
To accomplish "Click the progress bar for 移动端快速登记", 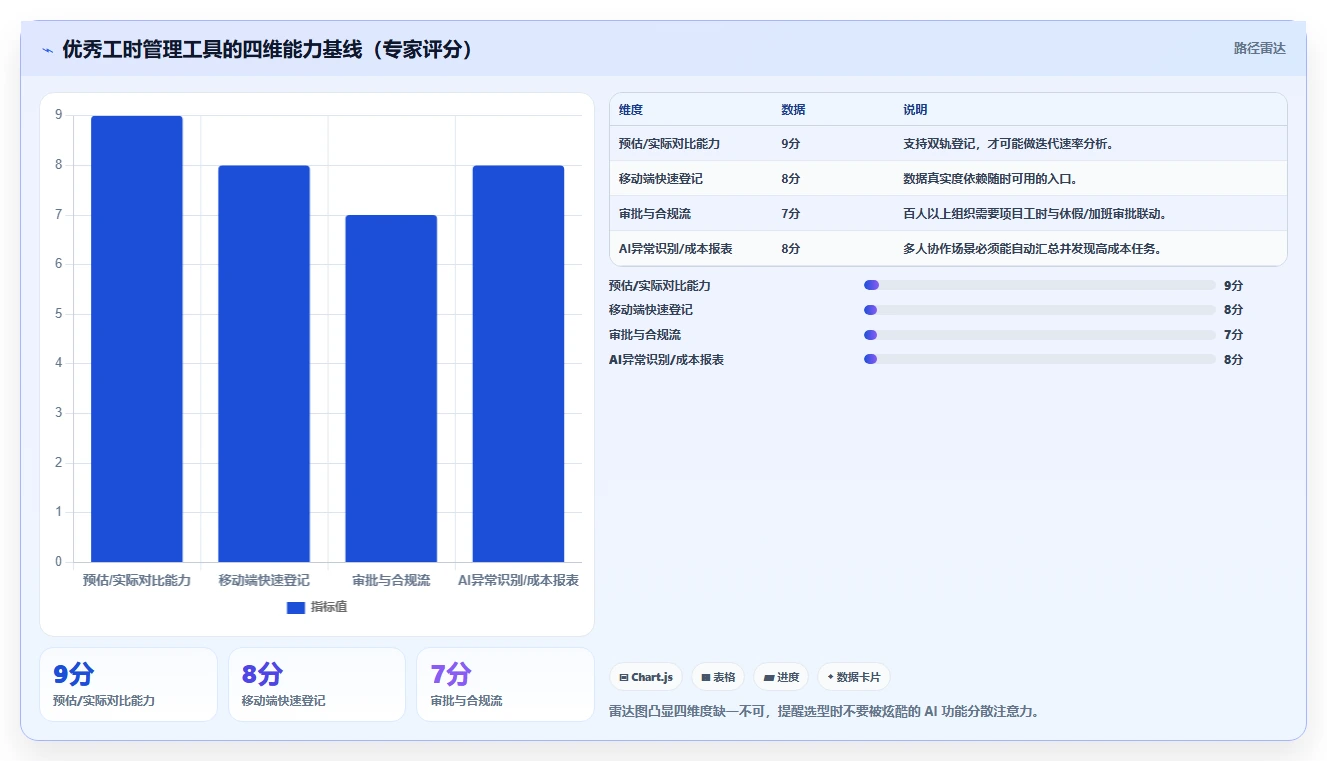I will coord(1040,310).
